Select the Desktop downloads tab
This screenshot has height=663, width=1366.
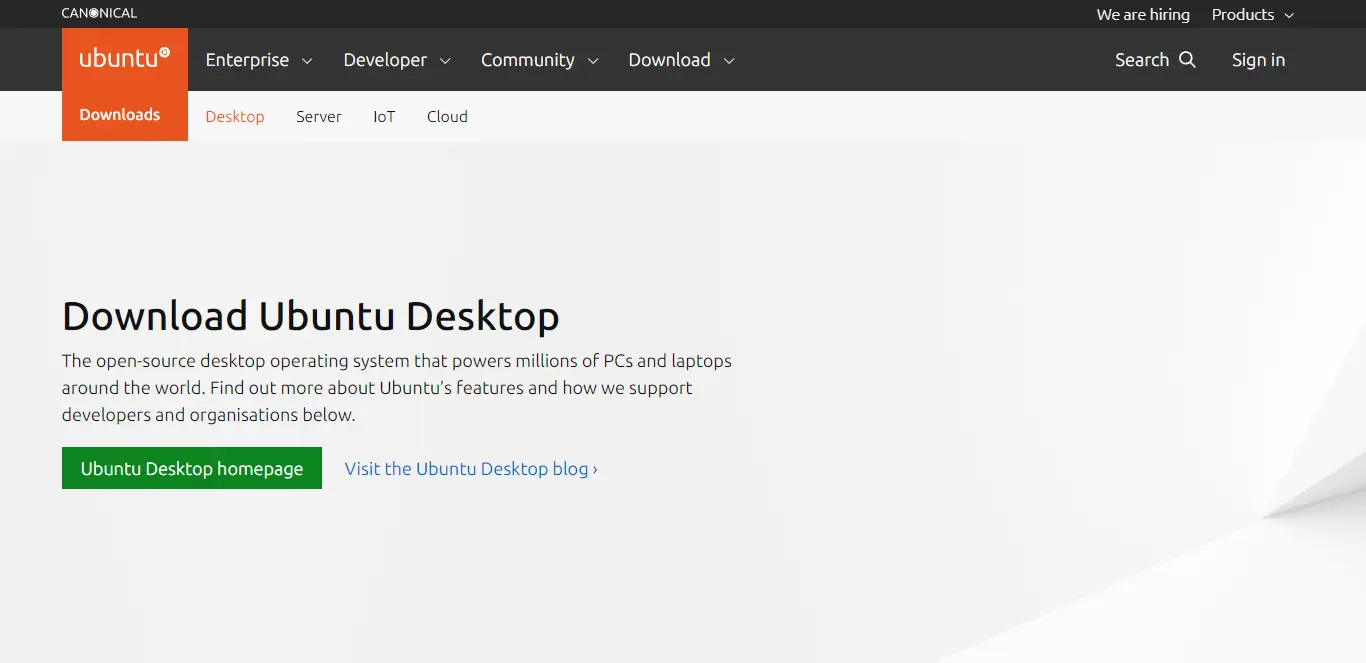[x=235, y=116]
